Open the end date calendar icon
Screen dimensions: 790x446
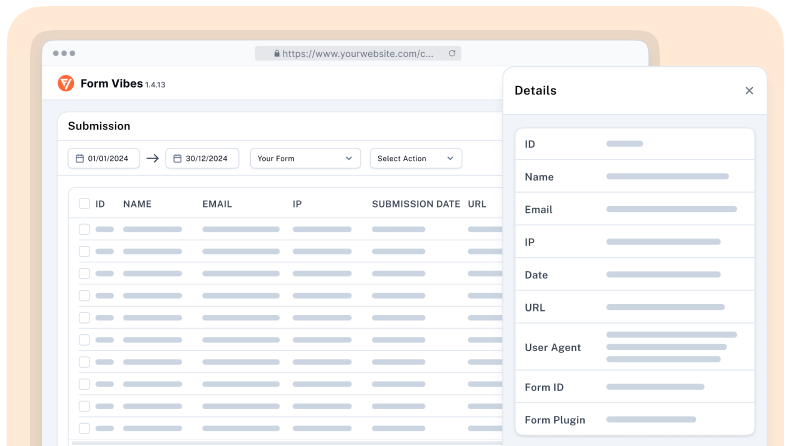click(177, 158)
